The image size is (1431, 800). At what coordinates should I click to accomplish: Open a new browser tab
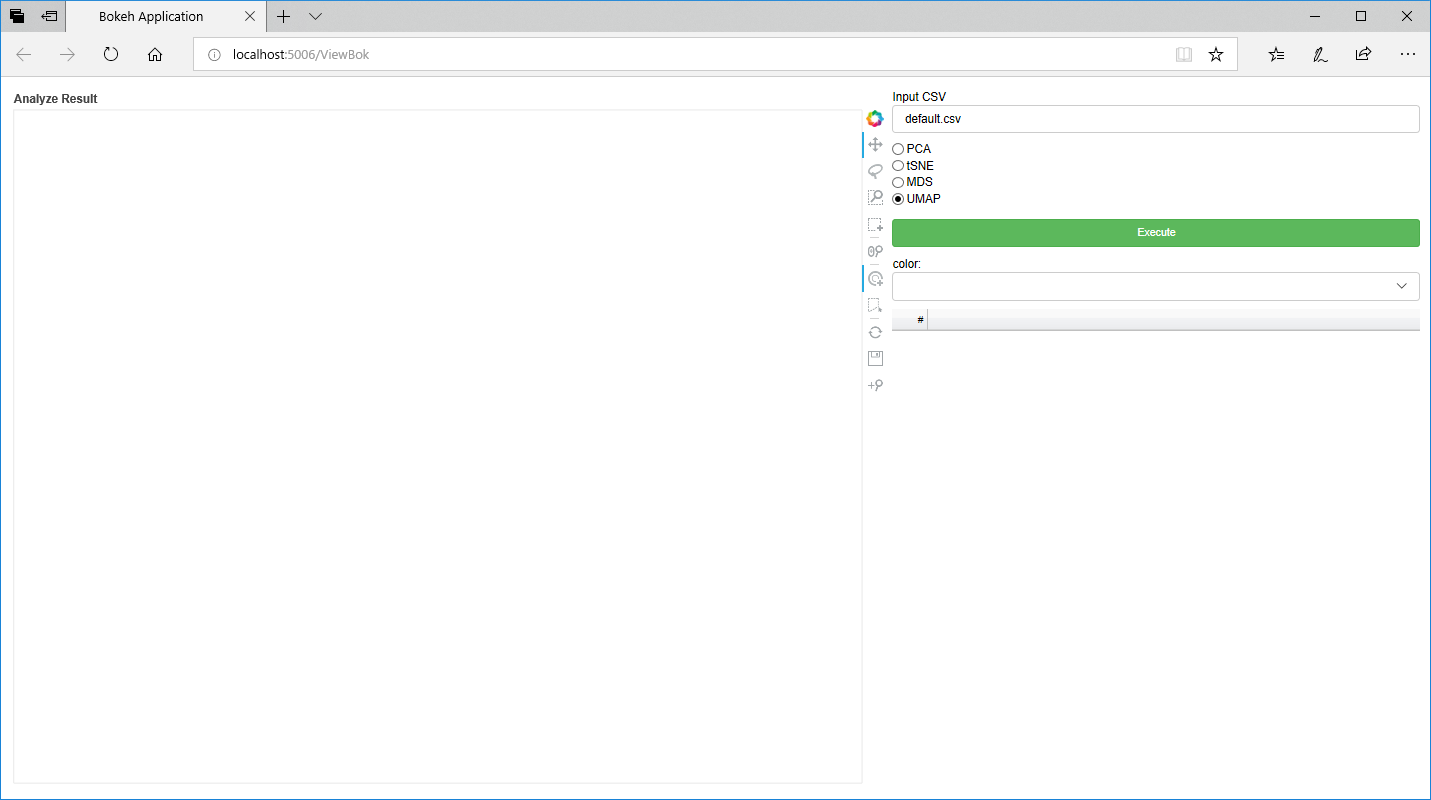284,16
